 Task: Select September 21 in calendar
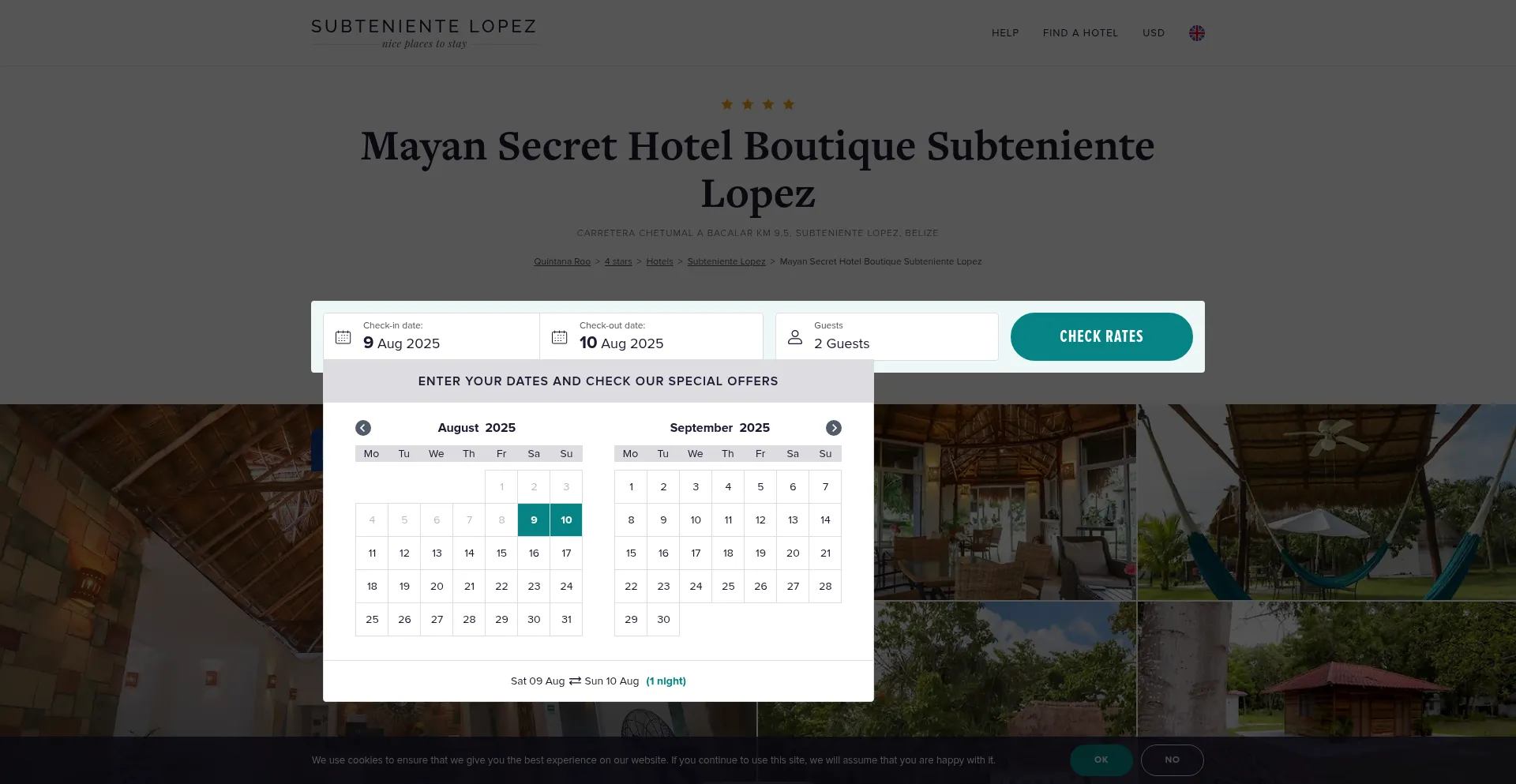click(825, 553)
